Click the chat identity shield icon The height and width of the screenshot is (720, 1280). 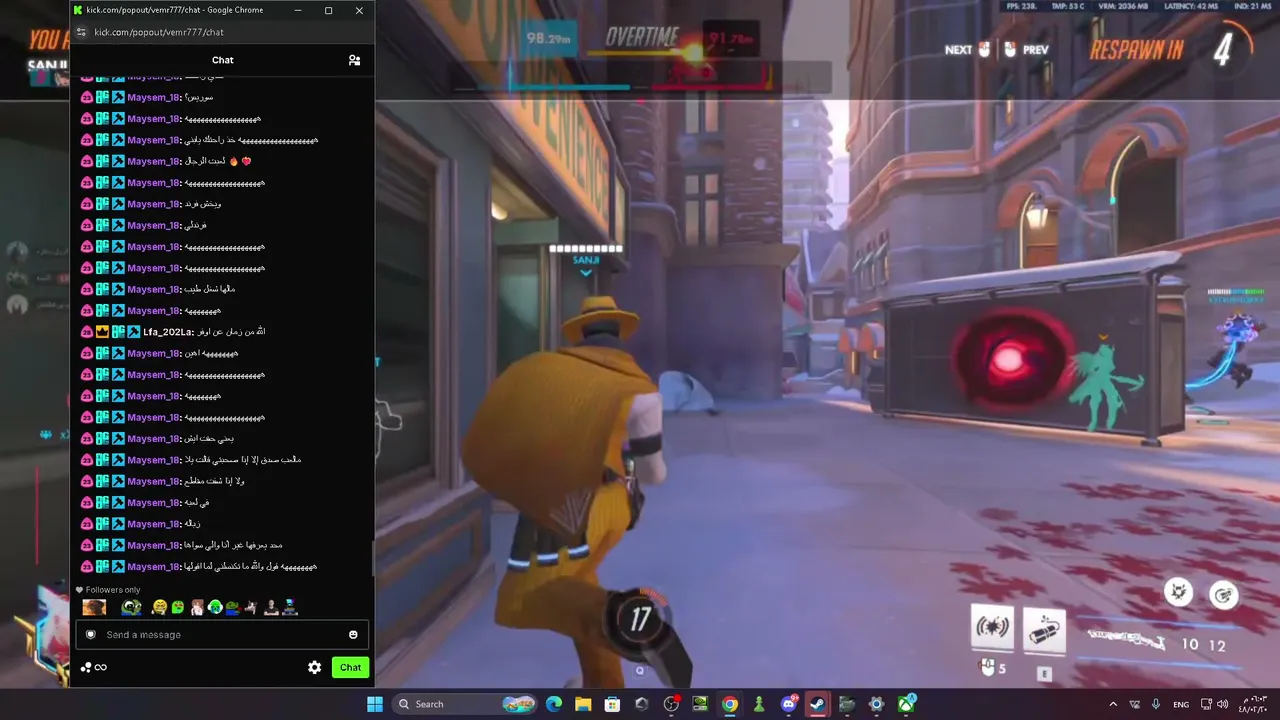(91, 635)
